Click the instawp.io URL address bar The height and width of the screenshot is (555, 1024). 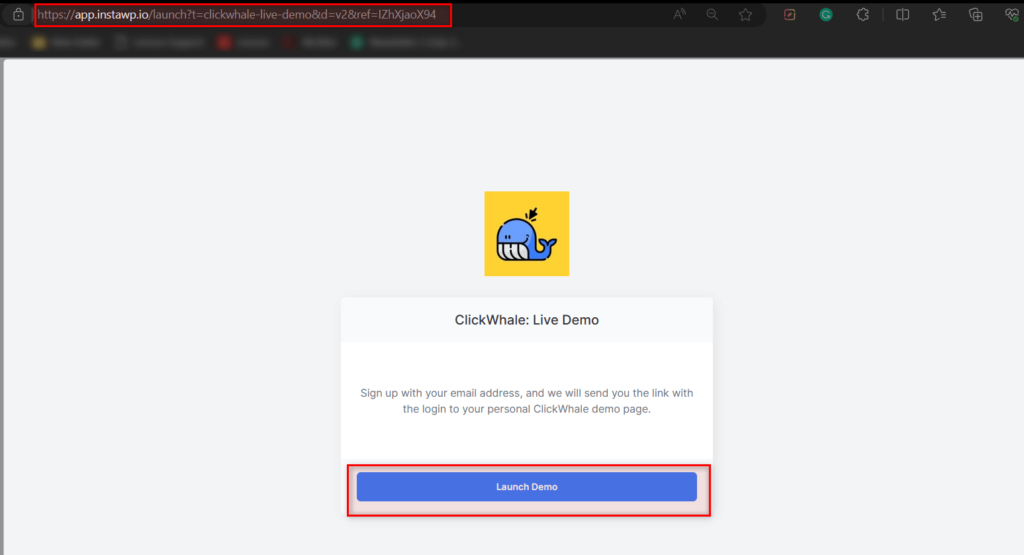click(x=243, y=14)
